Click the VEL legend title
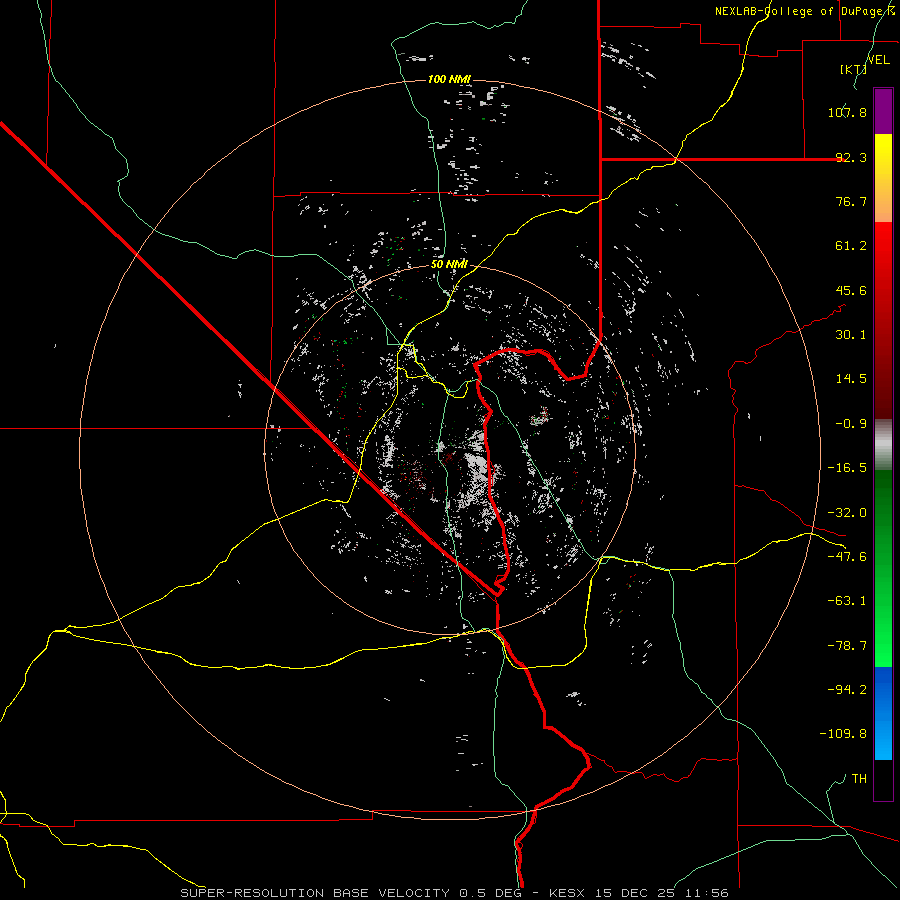This screenshot has width=900, height=900. click(878, 60)
